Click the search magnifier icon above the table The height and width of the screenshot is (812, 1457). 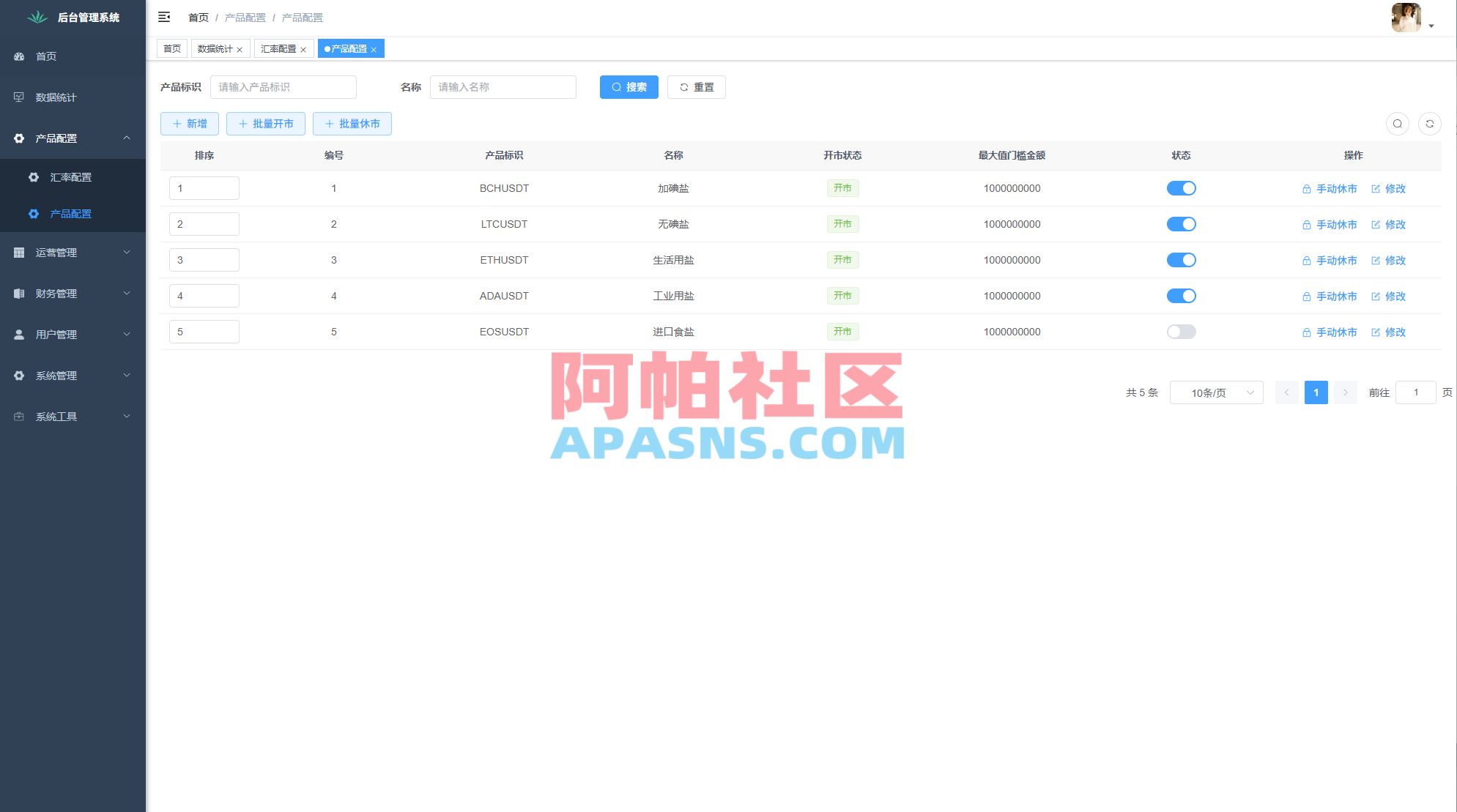1397,124
